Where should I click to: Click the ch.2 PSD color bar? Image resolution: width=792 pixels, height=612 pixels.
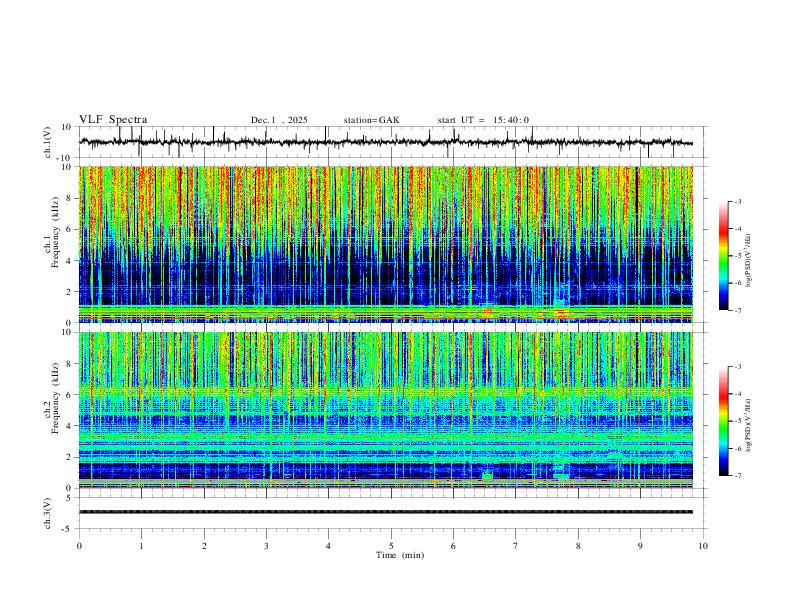pos(723,421)
